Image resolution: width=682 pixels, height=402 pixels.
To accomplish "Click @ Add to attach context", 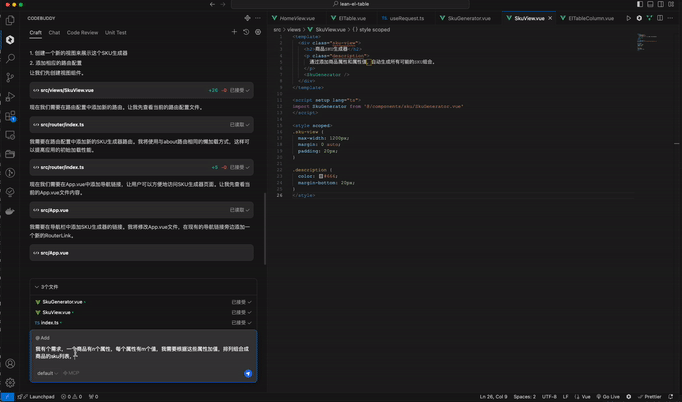I will pyautogui.click(x=43, y=338).
